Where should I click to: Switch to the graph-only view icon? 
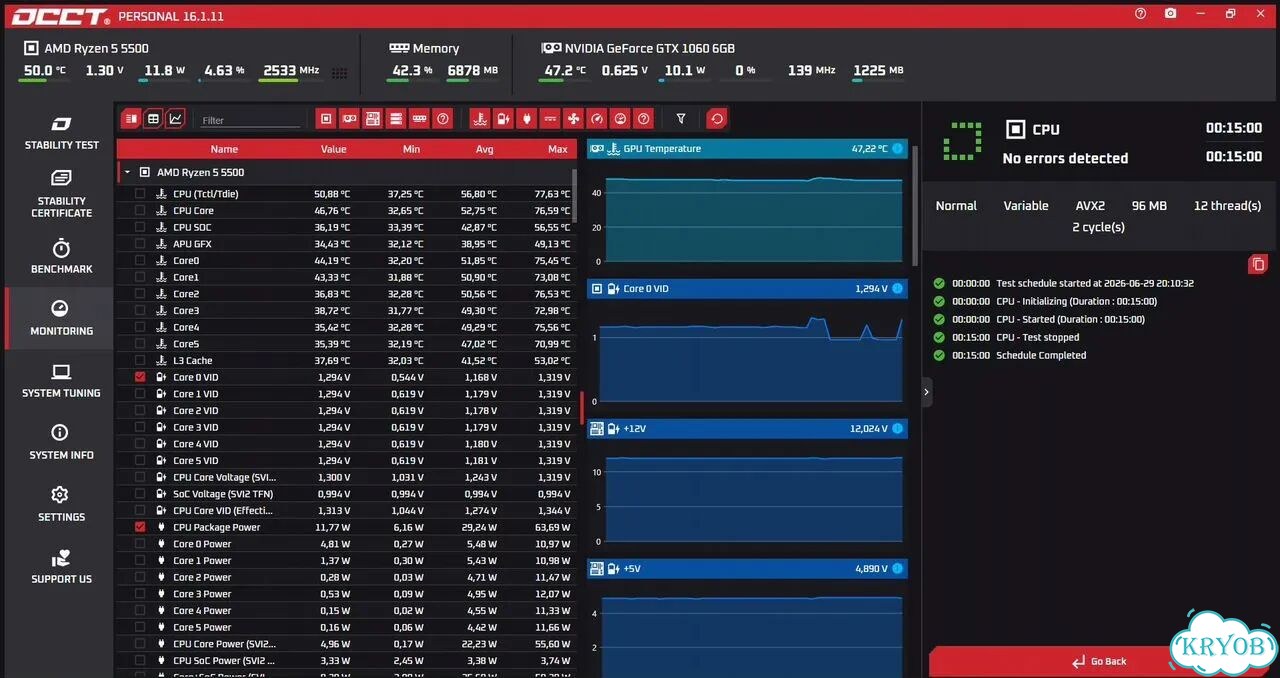pos(175,119)
